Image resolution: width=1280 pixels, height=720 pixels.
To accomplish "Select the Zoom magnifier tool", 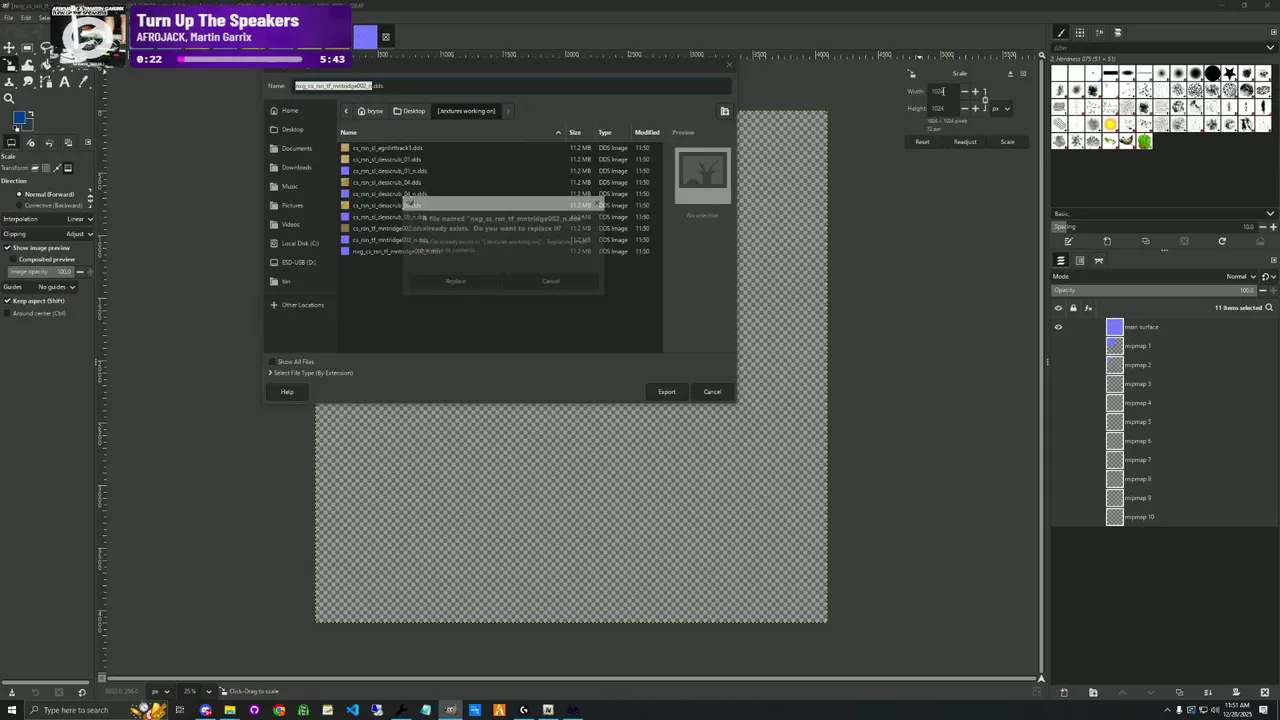I will [x=9, y=98].
